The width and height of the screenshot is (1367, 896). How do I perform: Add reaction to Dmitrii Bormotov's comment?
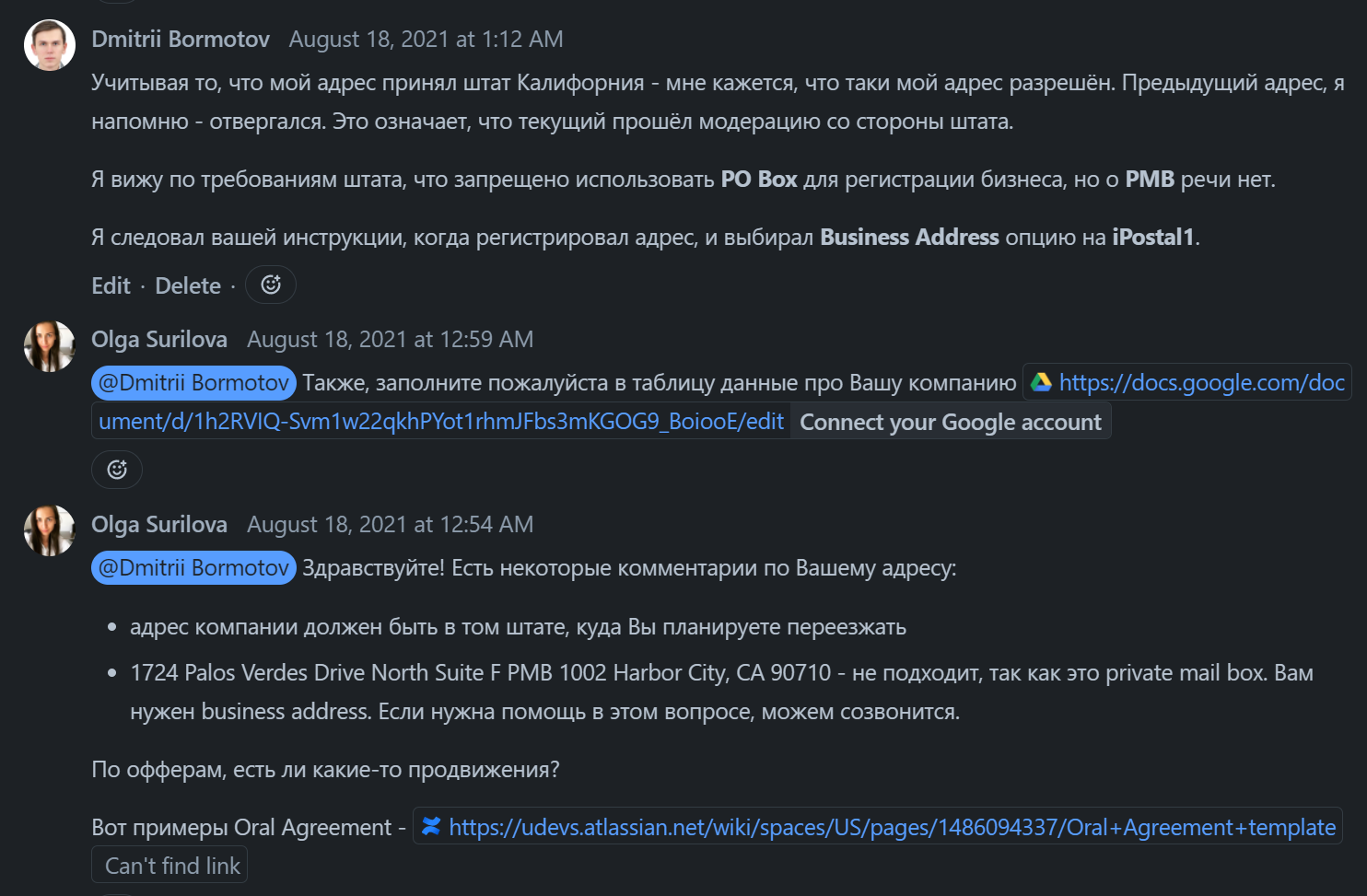[270, 285]
